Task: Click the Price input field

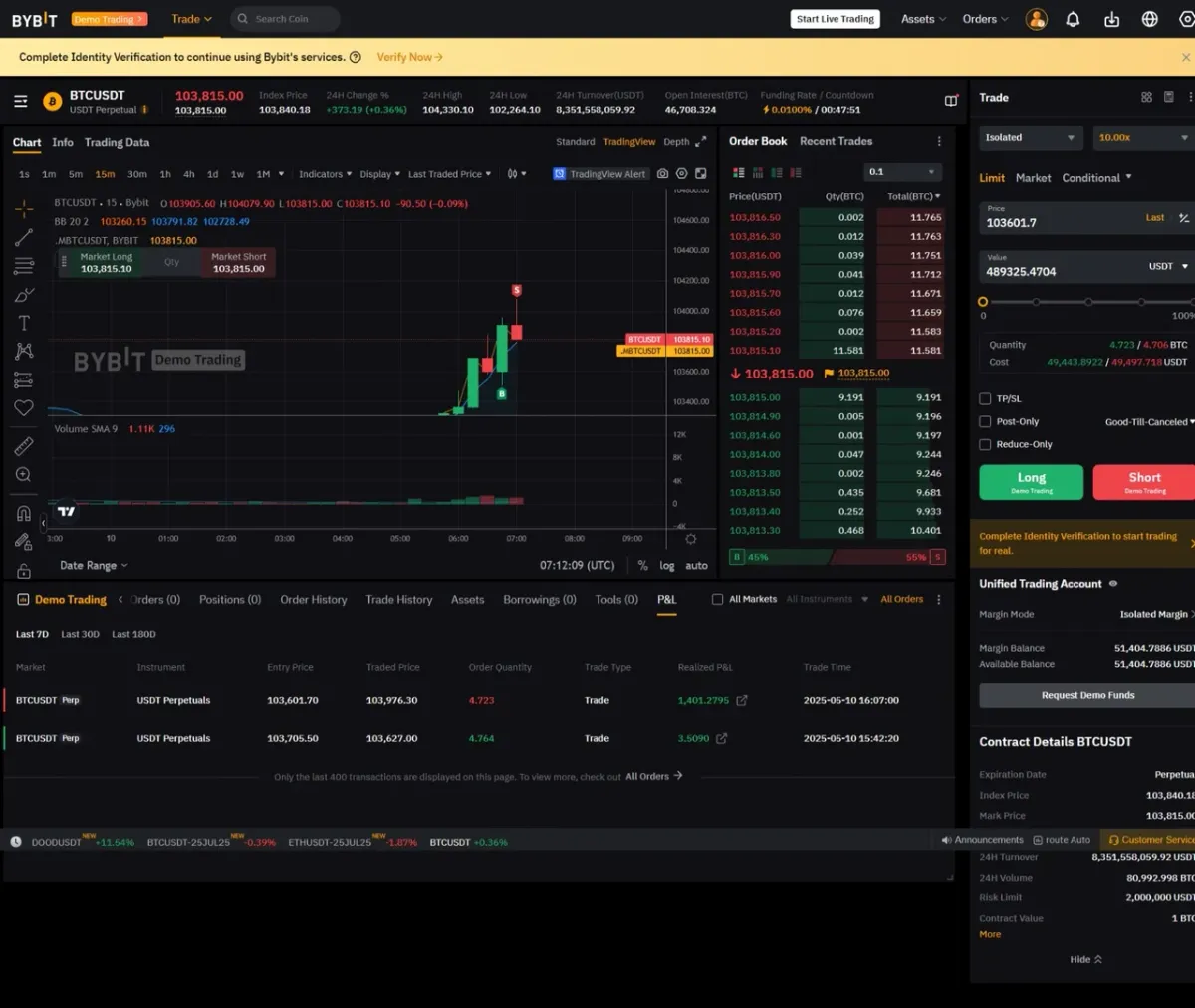Action: coord(1086,218)
